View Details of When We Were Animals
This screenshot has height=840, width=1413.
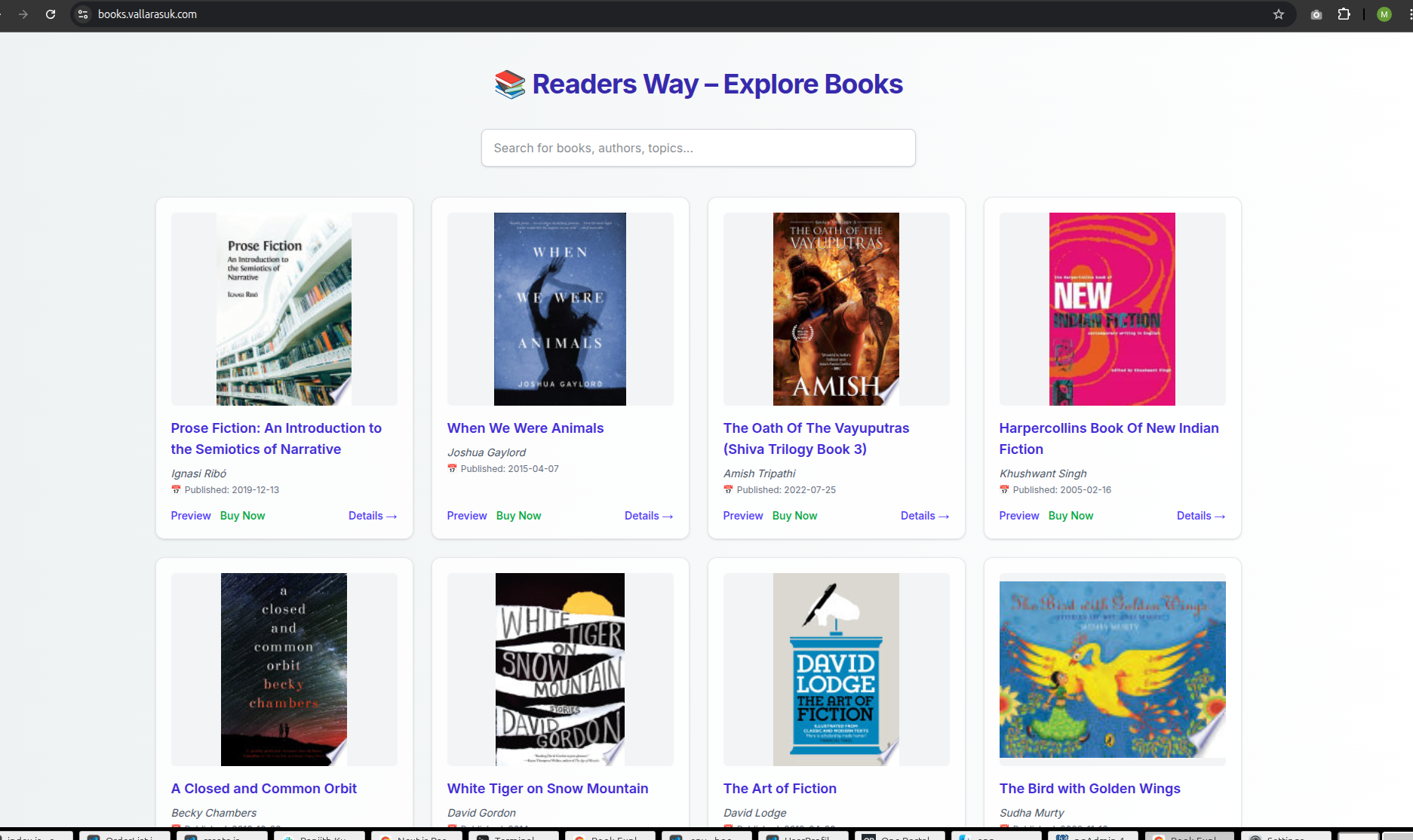649,516
